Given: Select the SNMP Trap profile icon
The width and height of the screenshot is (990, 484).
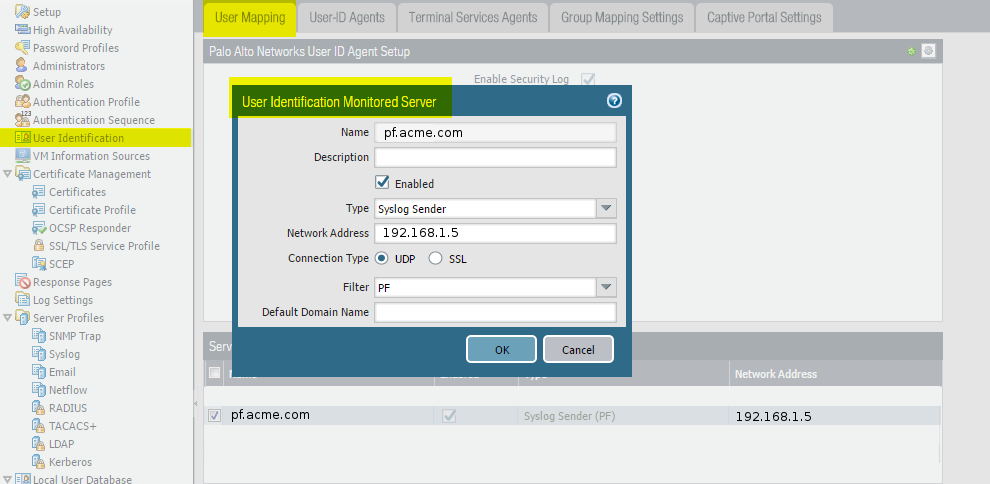Looking at the screenshot, I should (x=39, y=336).
